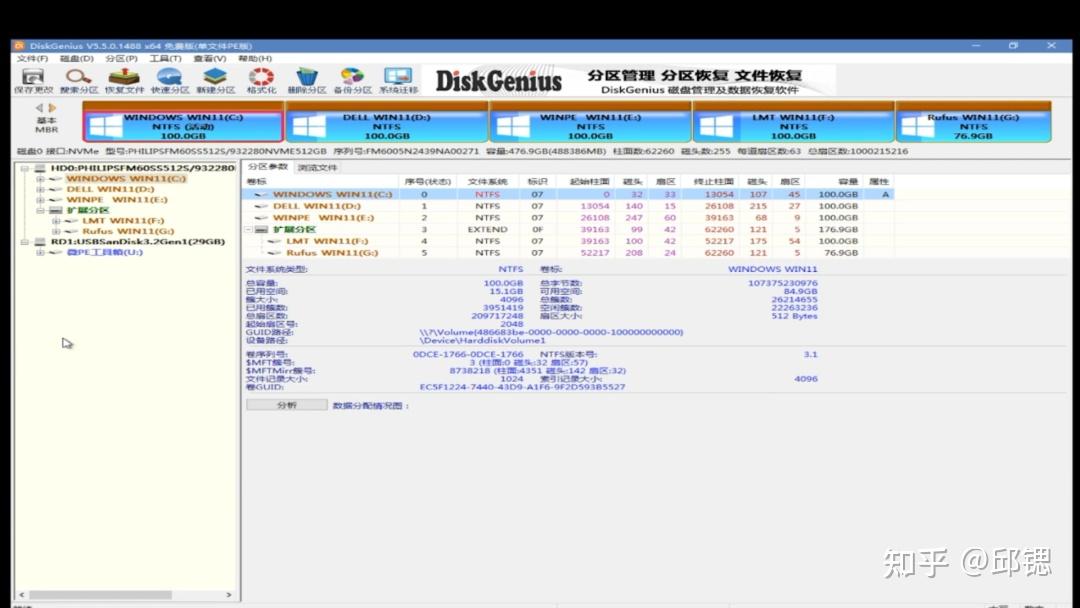Select WINPE WIN11(E:) in the disk tree
Viewport: 1080px width, 608px height.
click(116, 200)
